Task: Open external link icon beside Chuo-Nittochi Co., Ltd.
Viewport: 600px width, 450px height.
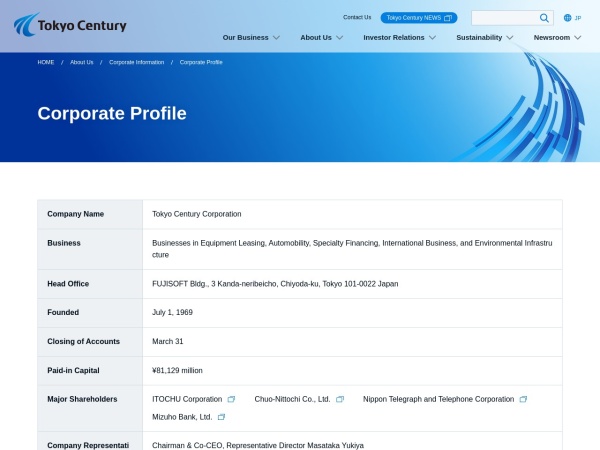Action: click(x=340, y=399)
